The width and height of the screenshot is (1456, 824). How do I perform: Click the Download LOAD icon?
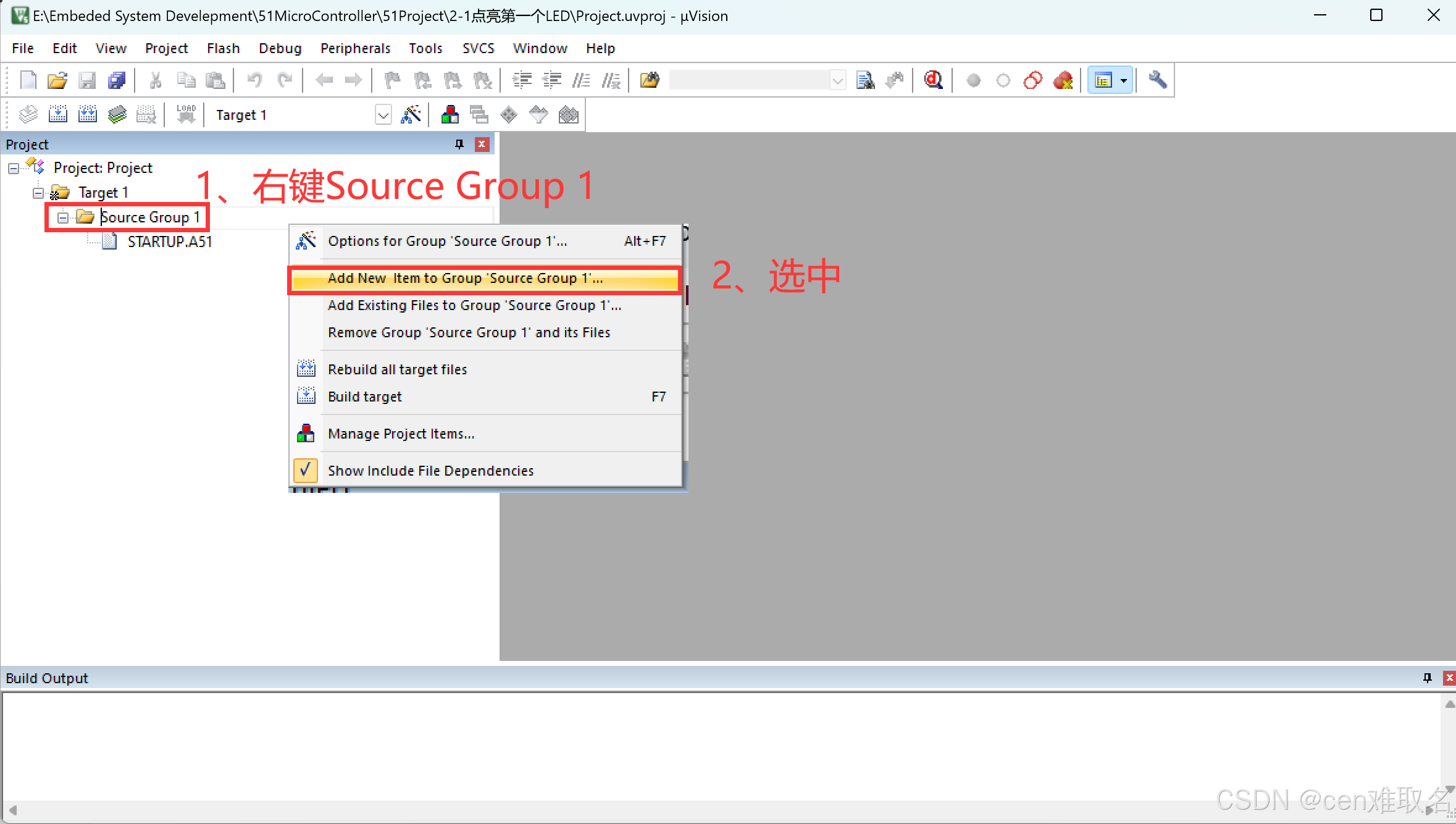tap(185, 115)
